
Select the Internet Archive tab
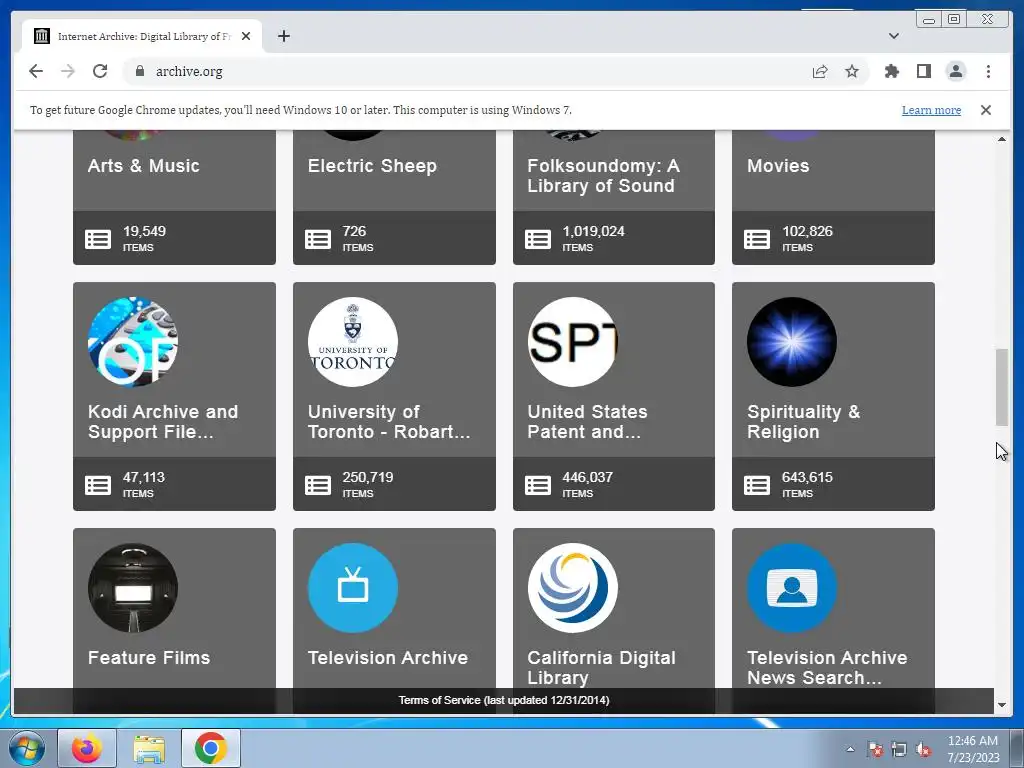point(142,36)
